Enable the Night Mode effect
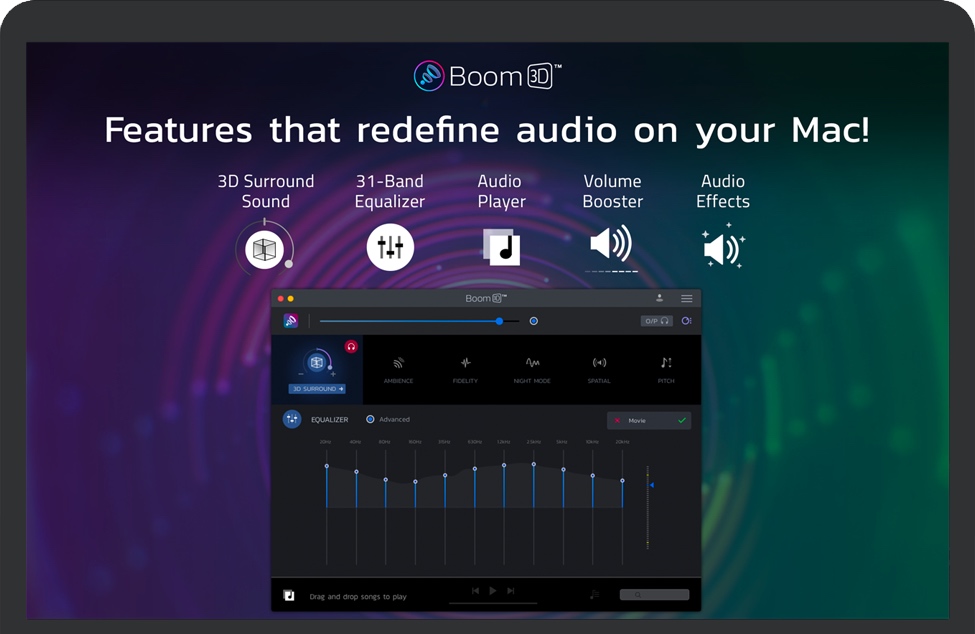This screenshot has width=975, height=634. [x=532, y=369]
